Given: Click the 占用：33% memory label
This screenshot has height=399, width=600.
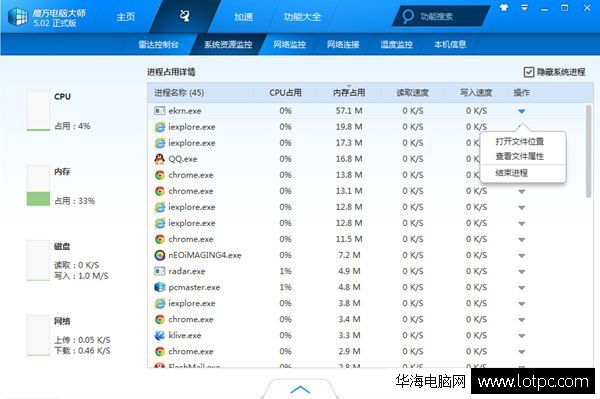Looking at the screenshot, I should coord(75,201).
